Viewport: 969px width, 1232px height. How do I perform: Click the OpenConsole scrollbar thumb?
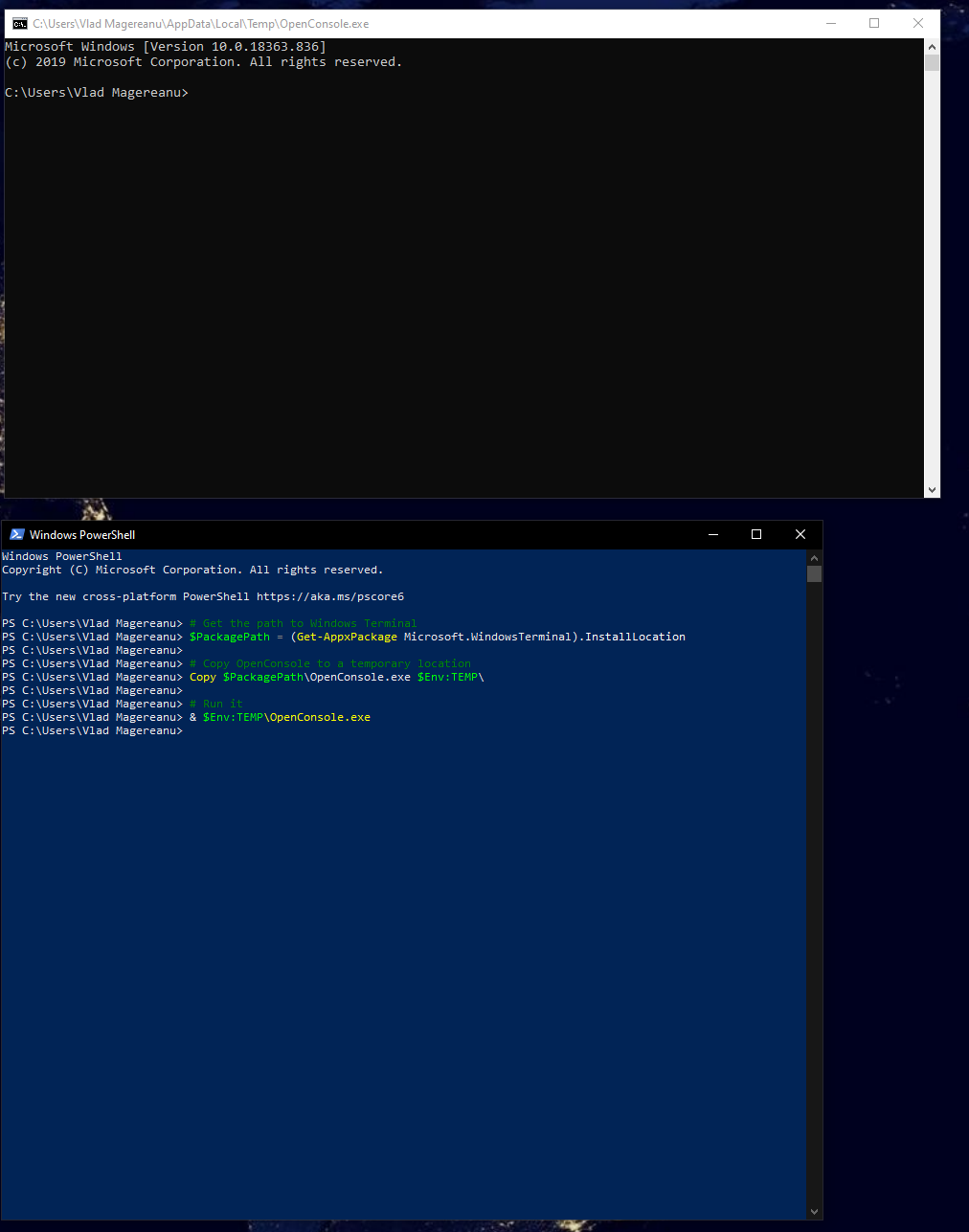932,63
